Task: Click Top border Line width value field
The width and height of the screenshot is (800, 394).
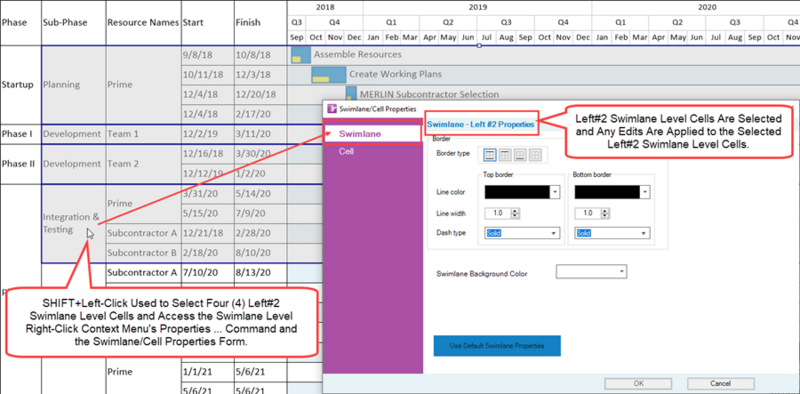Action: tap(497, 213)
